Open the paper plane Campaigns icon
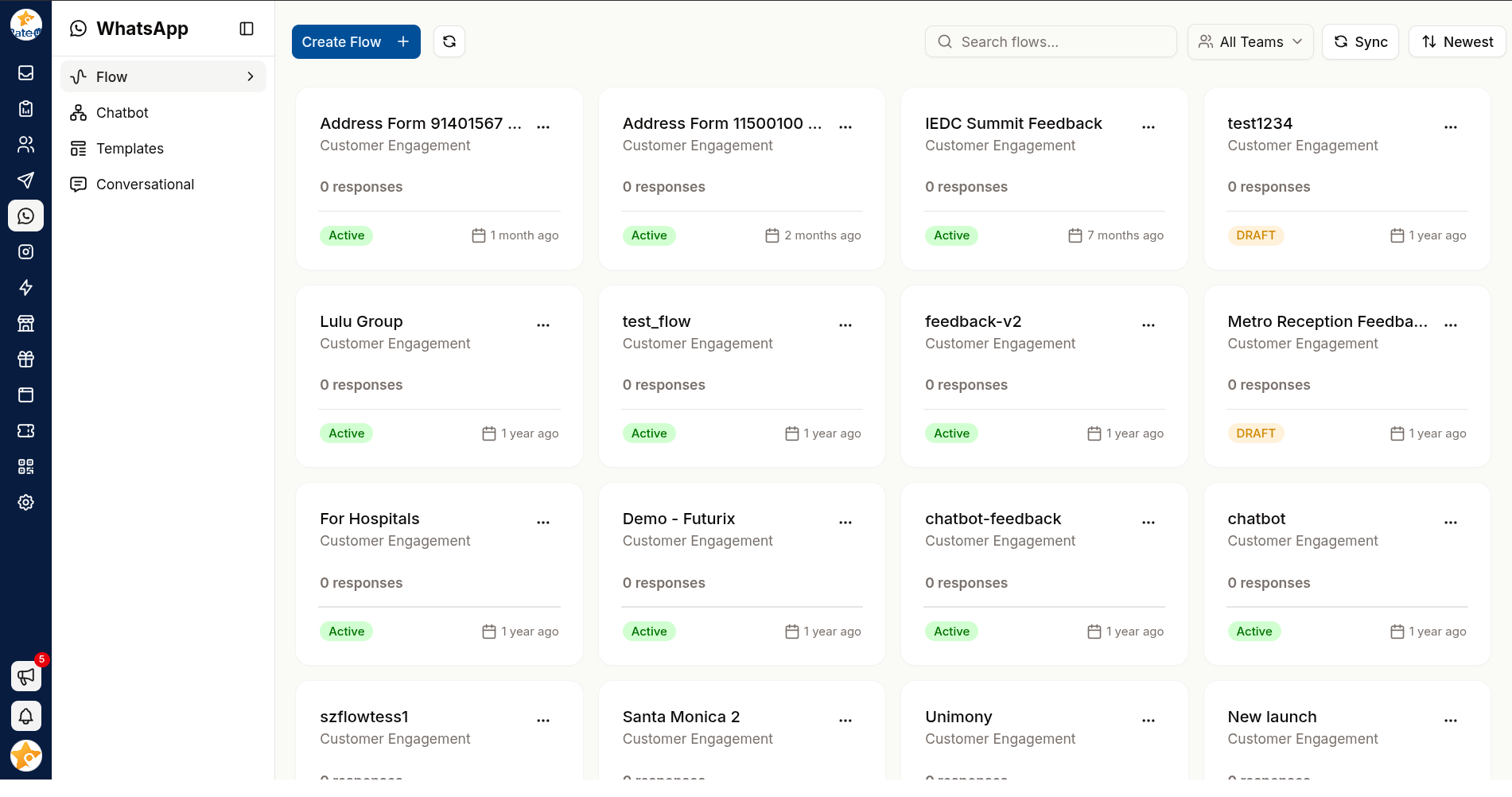Image resolution: width=1512 pixels, height=797 pixels. pyautogui.click(x=25, y=181)
